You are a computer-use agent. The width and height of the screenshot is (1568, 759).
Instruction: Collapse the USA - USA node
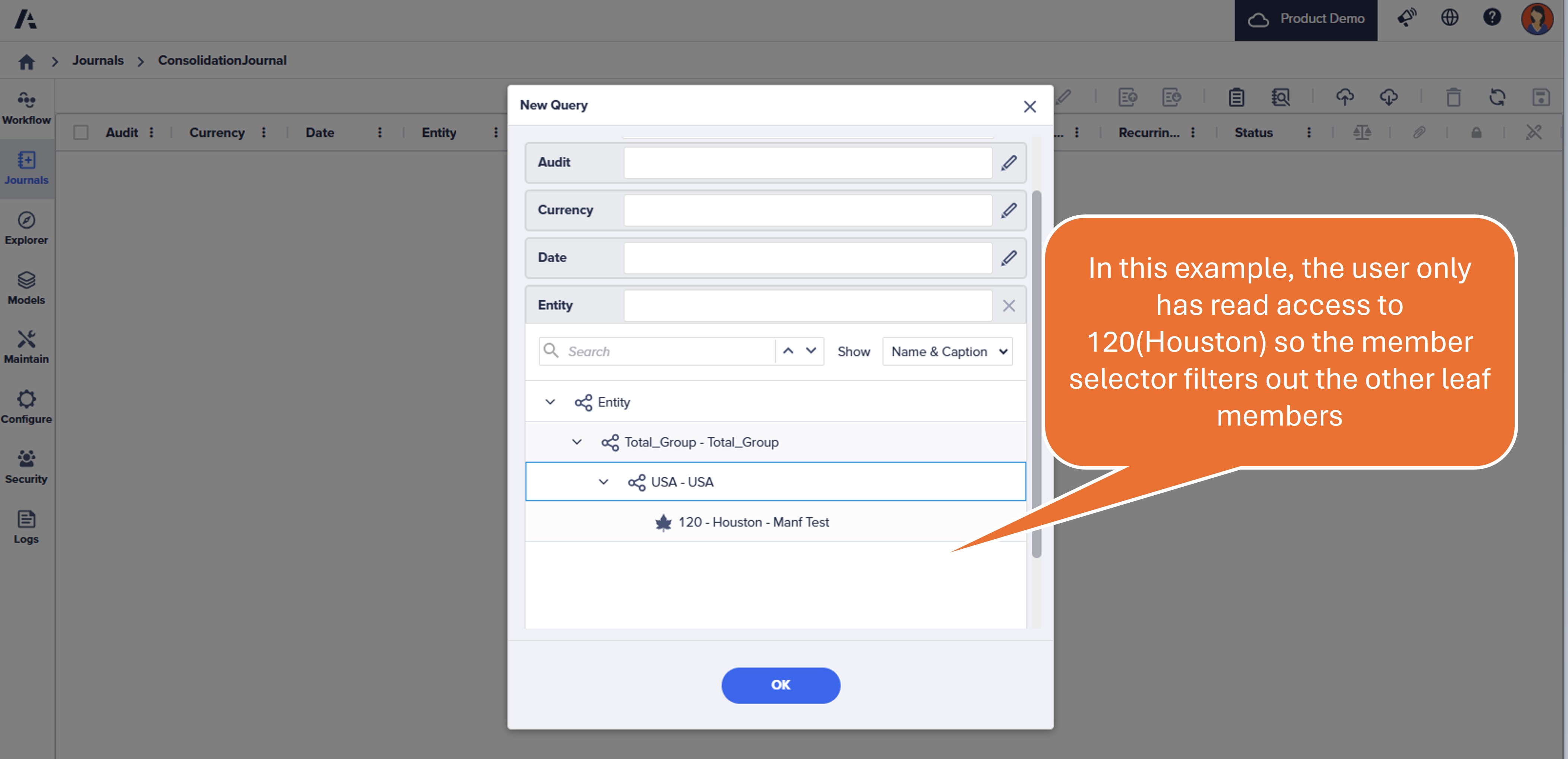pyautogui.click(x=603, y=482)
